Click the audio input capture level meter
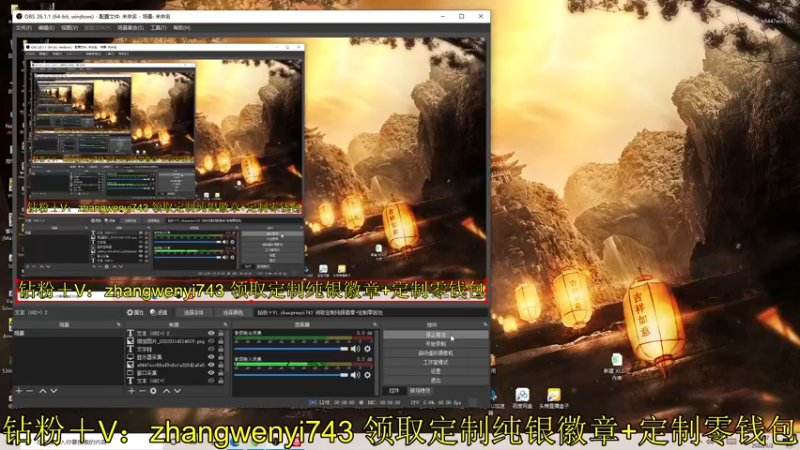The image size is (800, 450). [x=303, y=364]
